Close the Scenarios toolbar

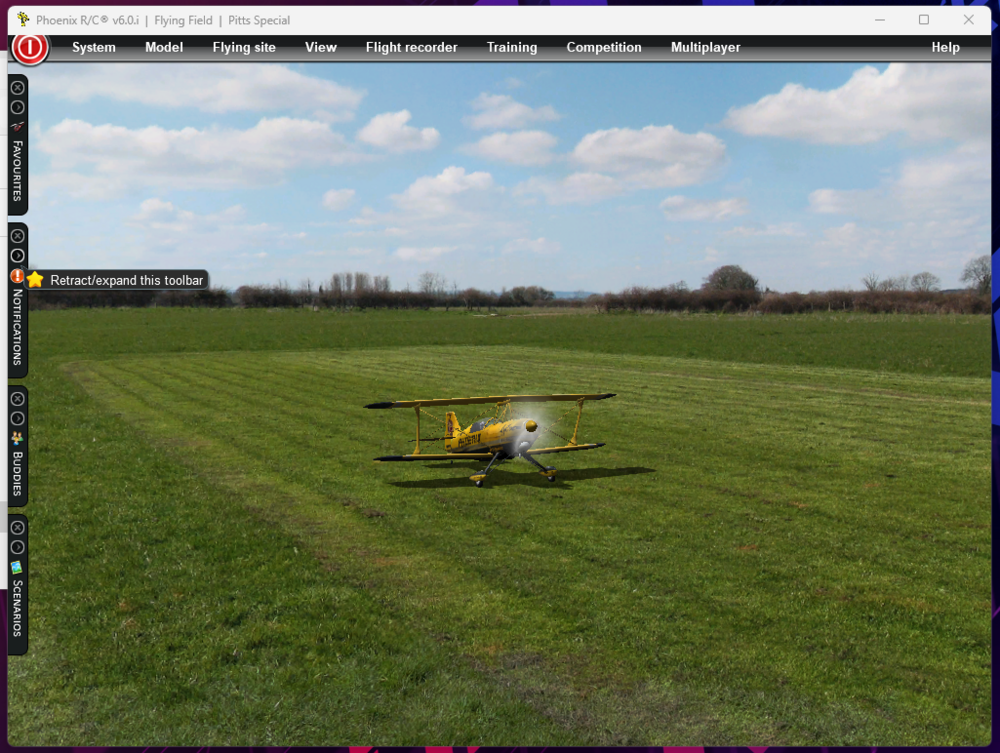click(x=17, y=528)
